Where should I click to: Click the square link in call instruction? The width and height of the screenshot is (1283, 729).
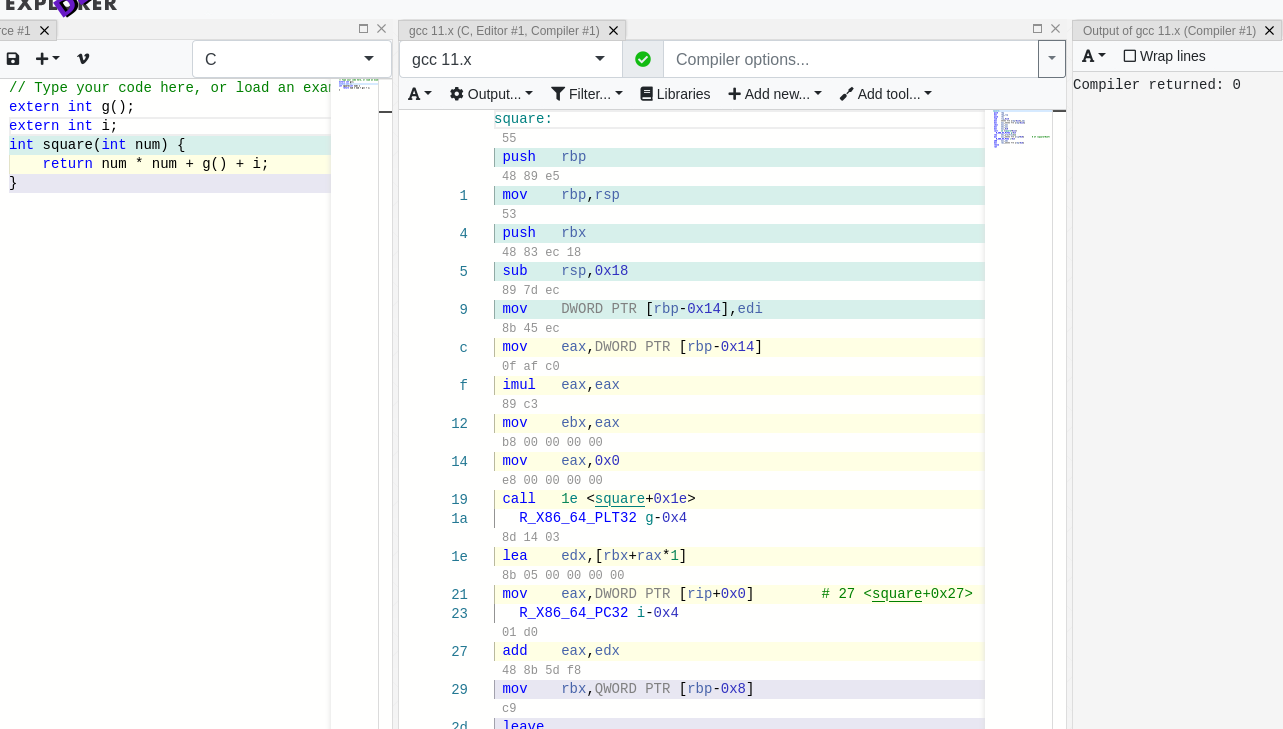tap(620, 499)
